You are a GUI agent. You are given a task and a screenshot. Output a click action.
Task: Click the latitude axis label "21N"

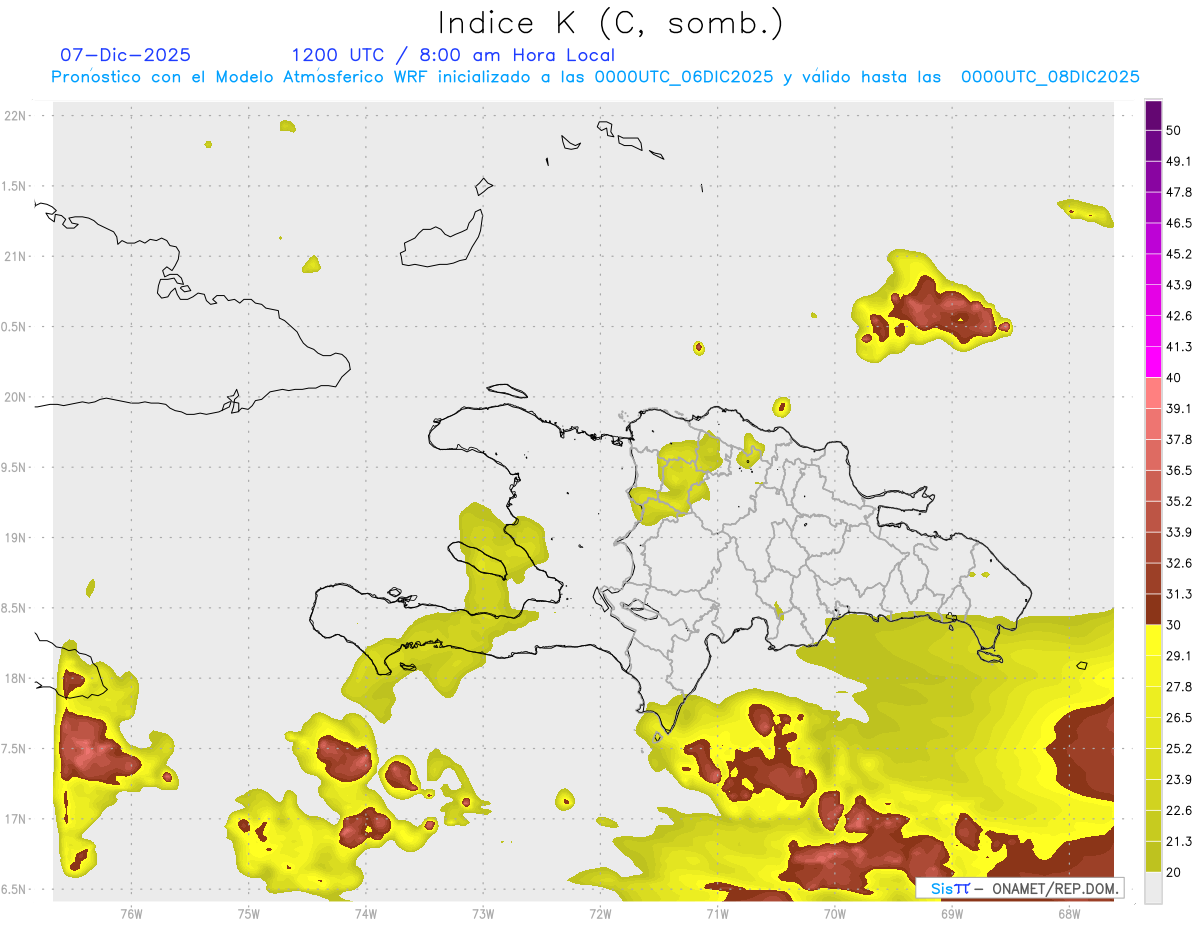[x=15, y=256]
